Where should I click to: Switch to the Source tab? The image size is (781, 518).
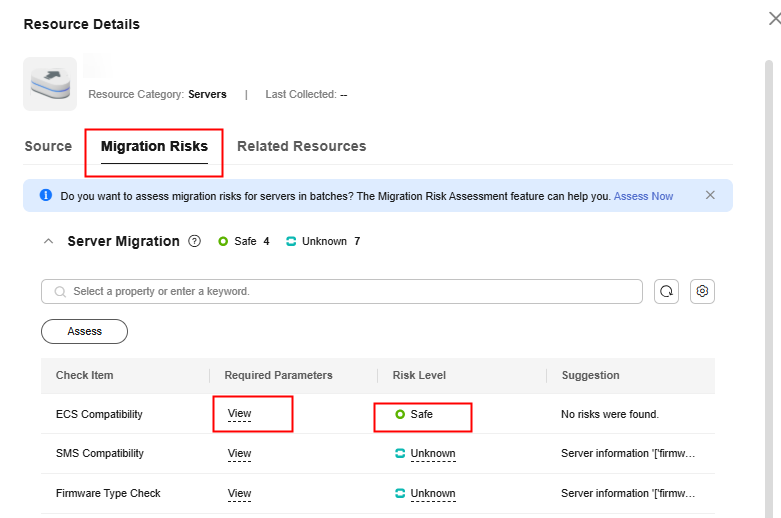tap(48, 146)
